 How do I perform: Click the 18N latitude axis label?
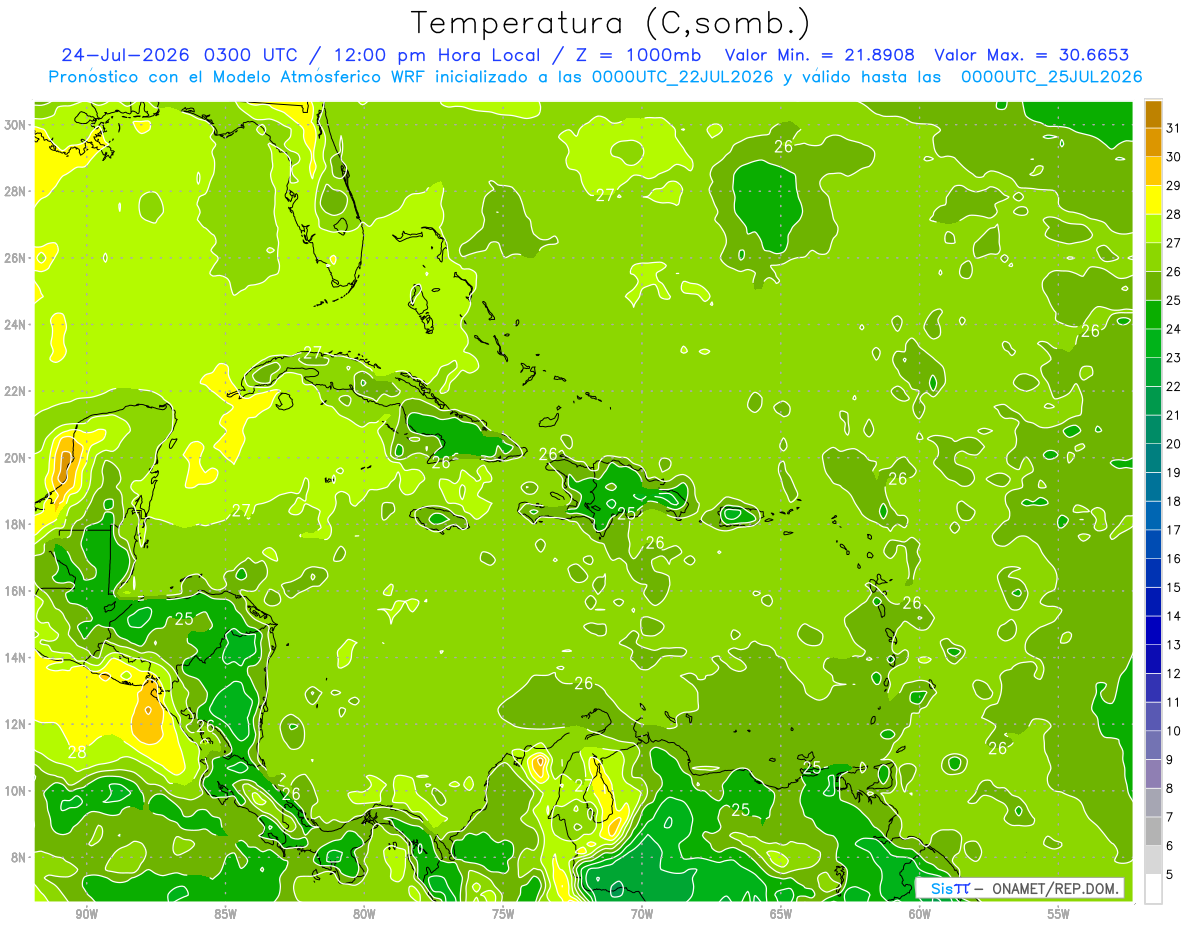coord(16,524)
